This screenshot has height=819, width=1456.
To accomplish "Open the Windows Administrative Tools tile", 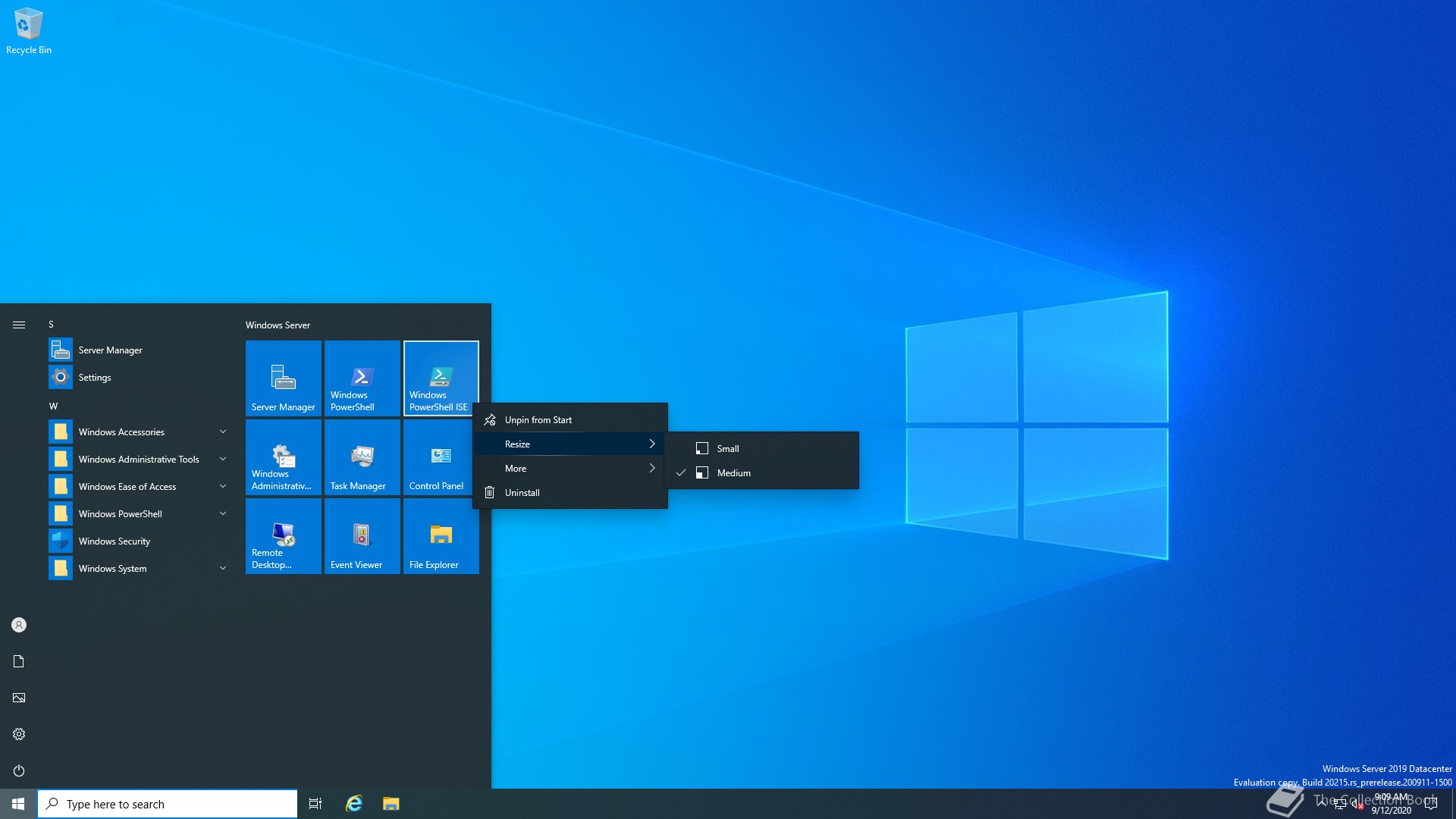I will click(284, 457).
